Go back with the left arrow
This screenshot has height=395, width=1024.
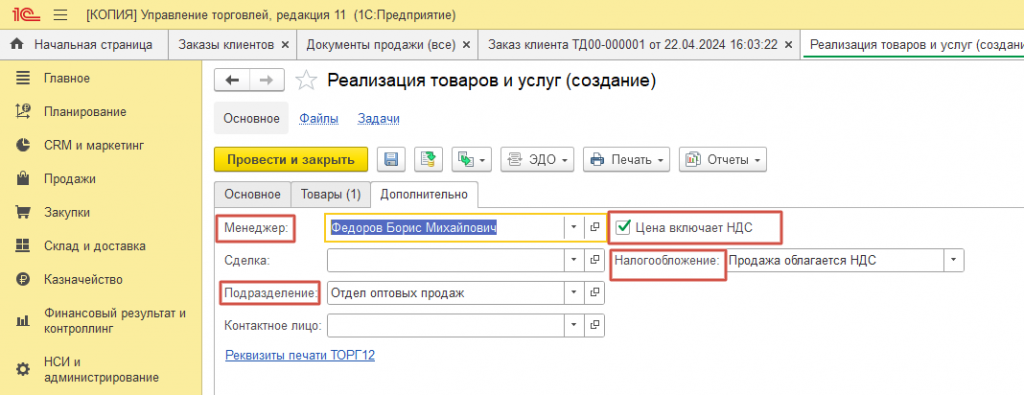232,80
